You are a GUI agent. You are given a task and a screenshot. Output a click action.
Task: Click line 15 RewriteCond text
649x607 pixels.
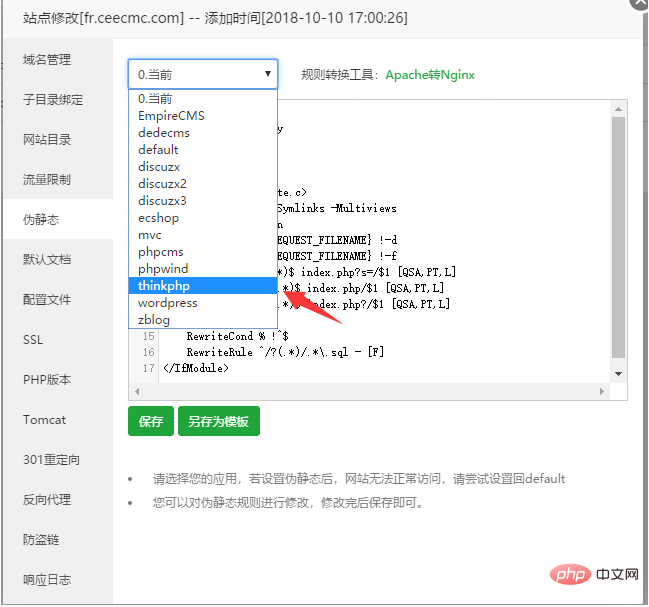point(237,336)
